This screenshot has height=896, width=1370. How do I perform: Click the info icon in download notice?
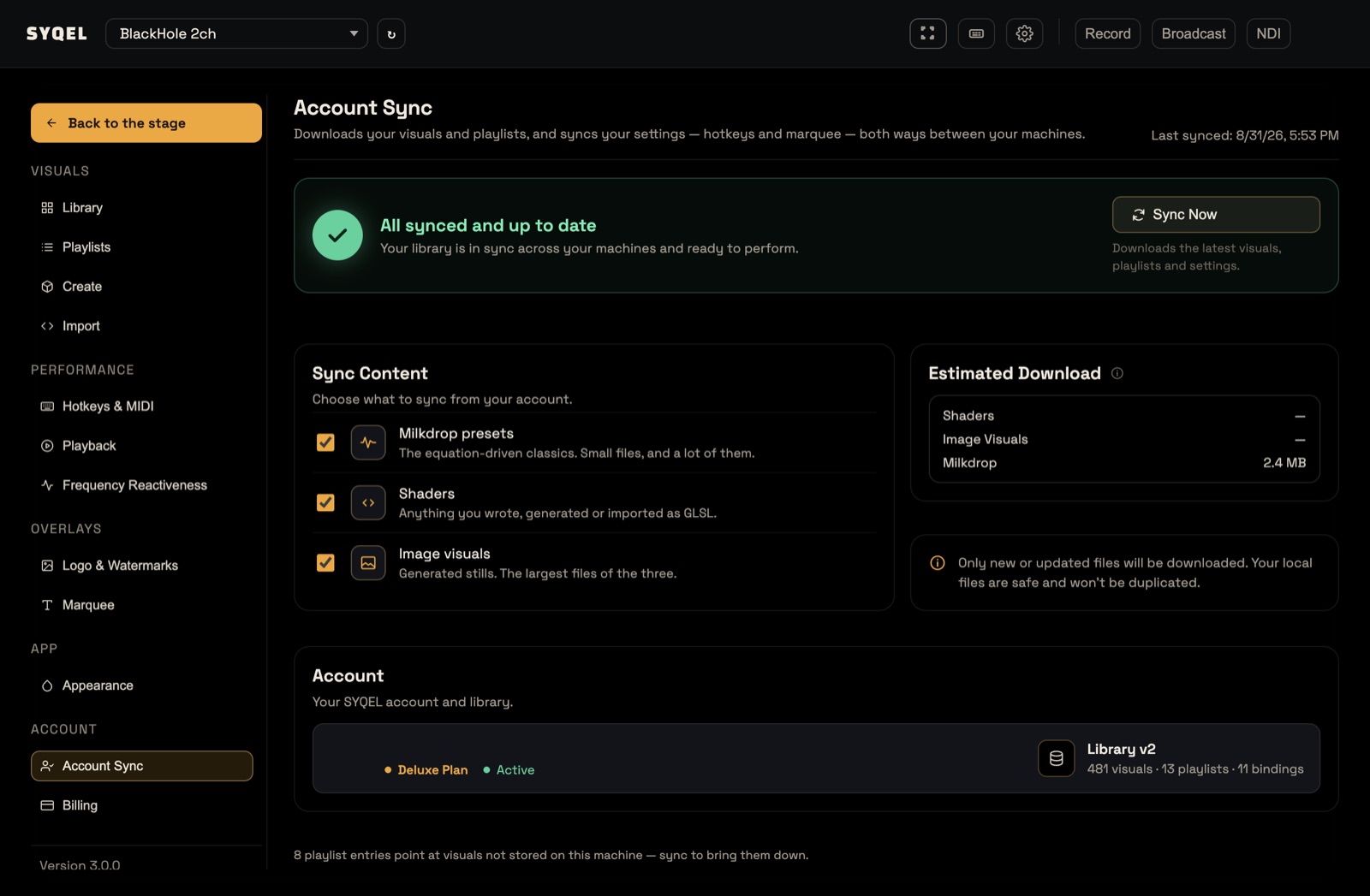tap(938, 563)
